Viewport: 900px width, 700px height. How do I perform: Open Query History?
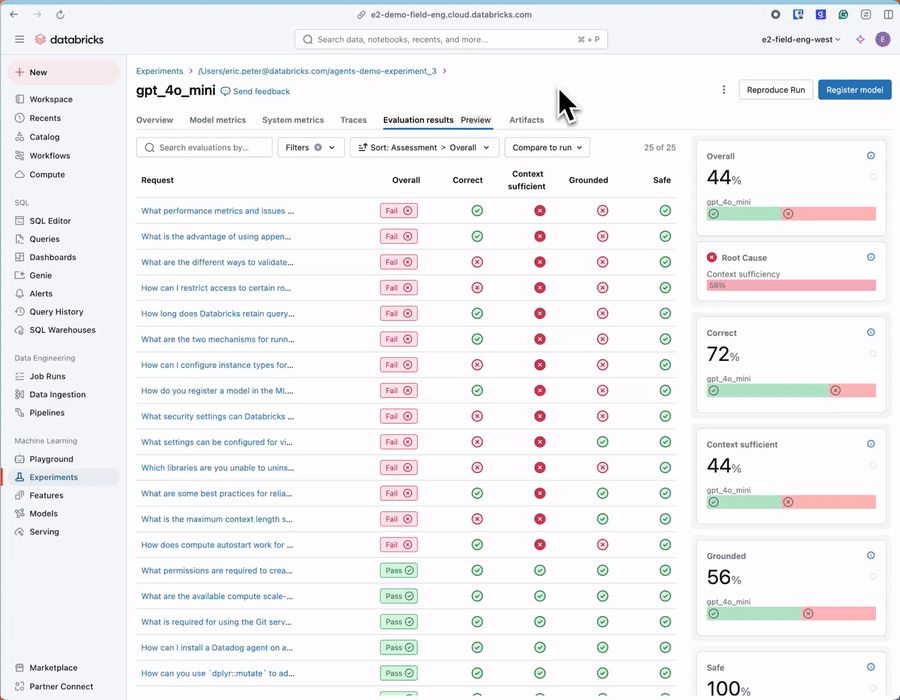pyautogui.click(x=56, y=312)
